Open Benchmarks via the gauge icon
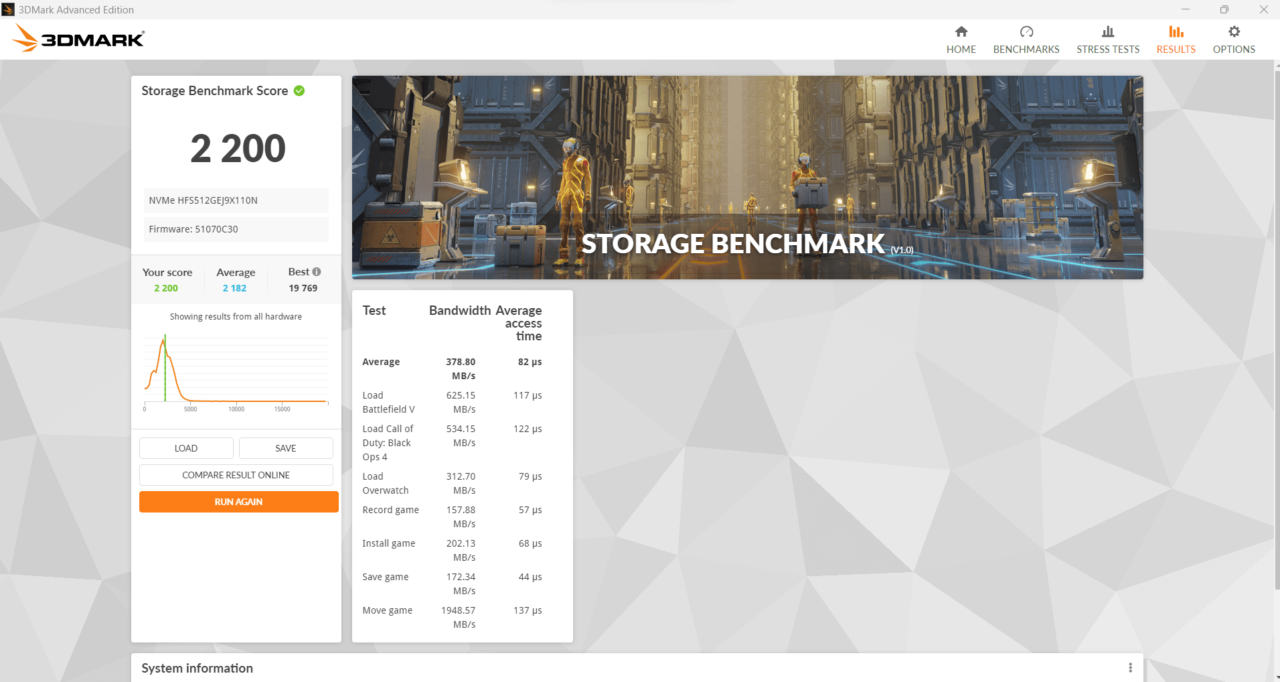This screenshot has height=682, width=1280. 1026,32
